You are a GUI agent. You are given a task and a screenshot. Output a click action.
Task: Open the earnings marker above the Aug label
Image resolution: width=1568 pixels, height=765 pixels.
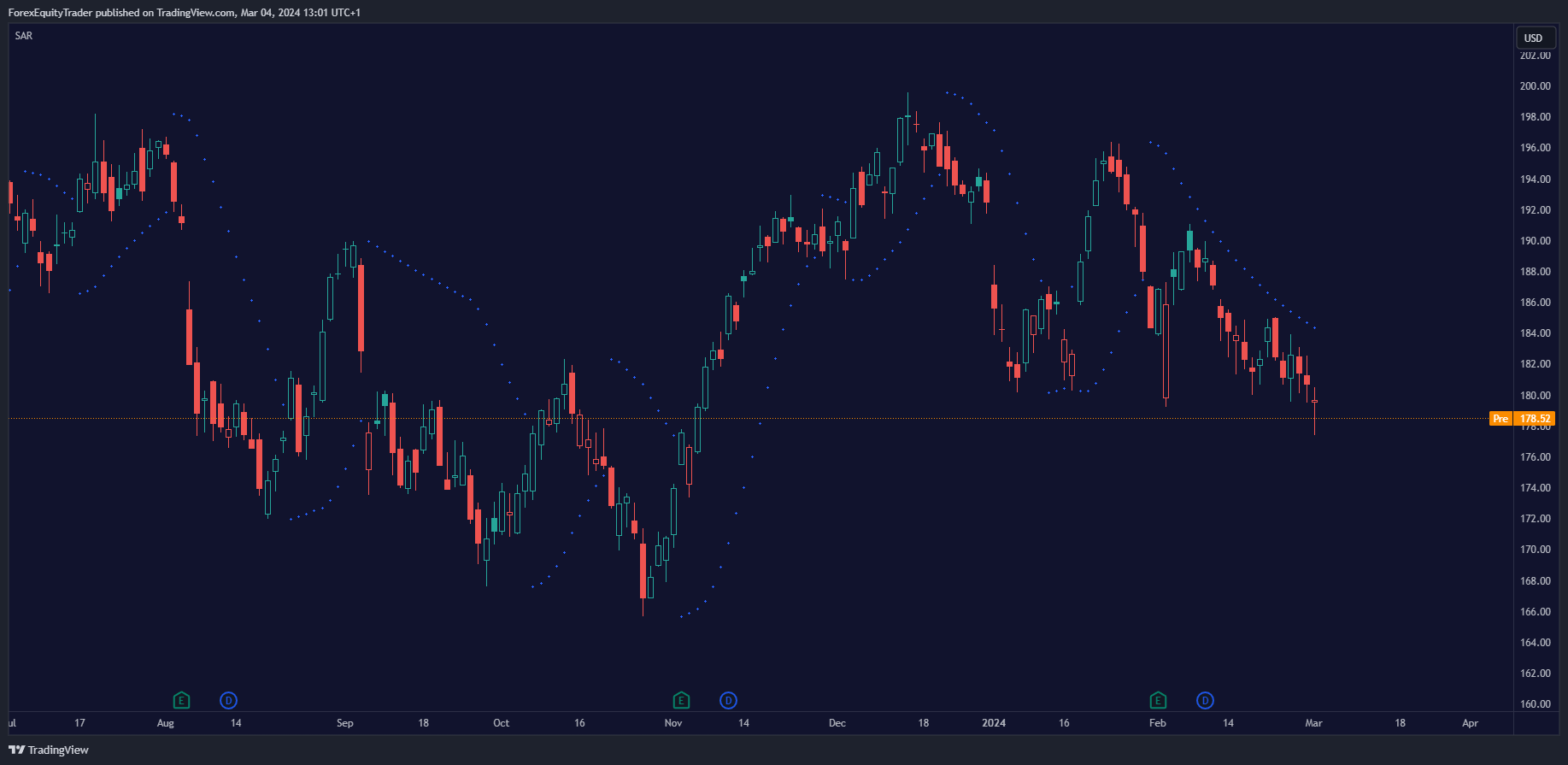point(181,701)
